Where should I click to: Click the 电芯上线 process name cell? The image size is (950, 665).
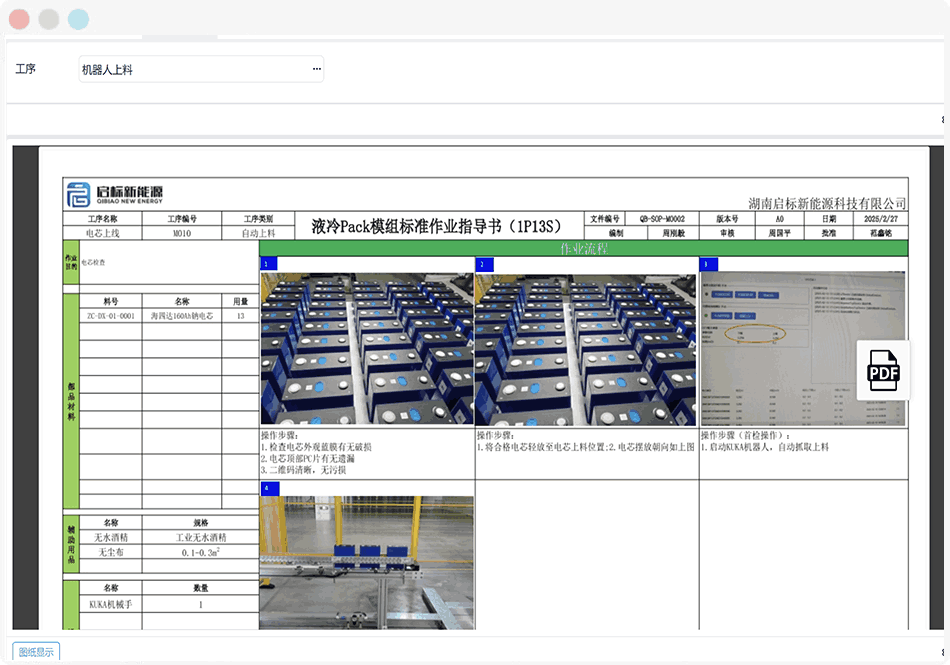coord(102,233)
